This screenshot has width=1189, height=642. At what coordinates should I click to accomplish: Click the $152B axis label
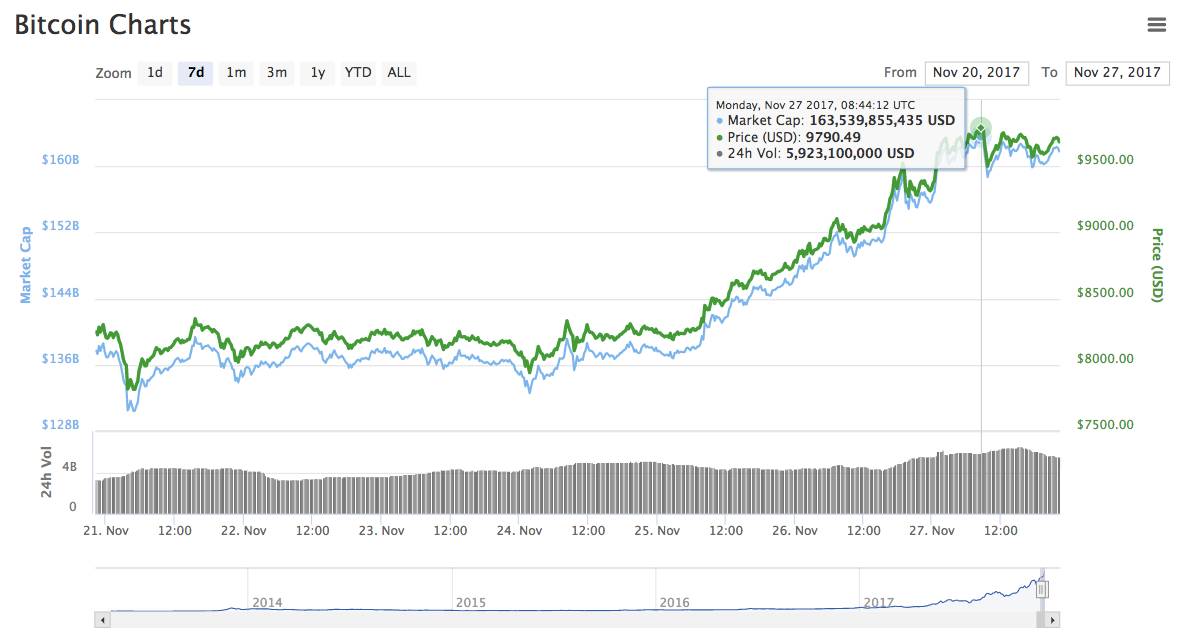point(61,226)
